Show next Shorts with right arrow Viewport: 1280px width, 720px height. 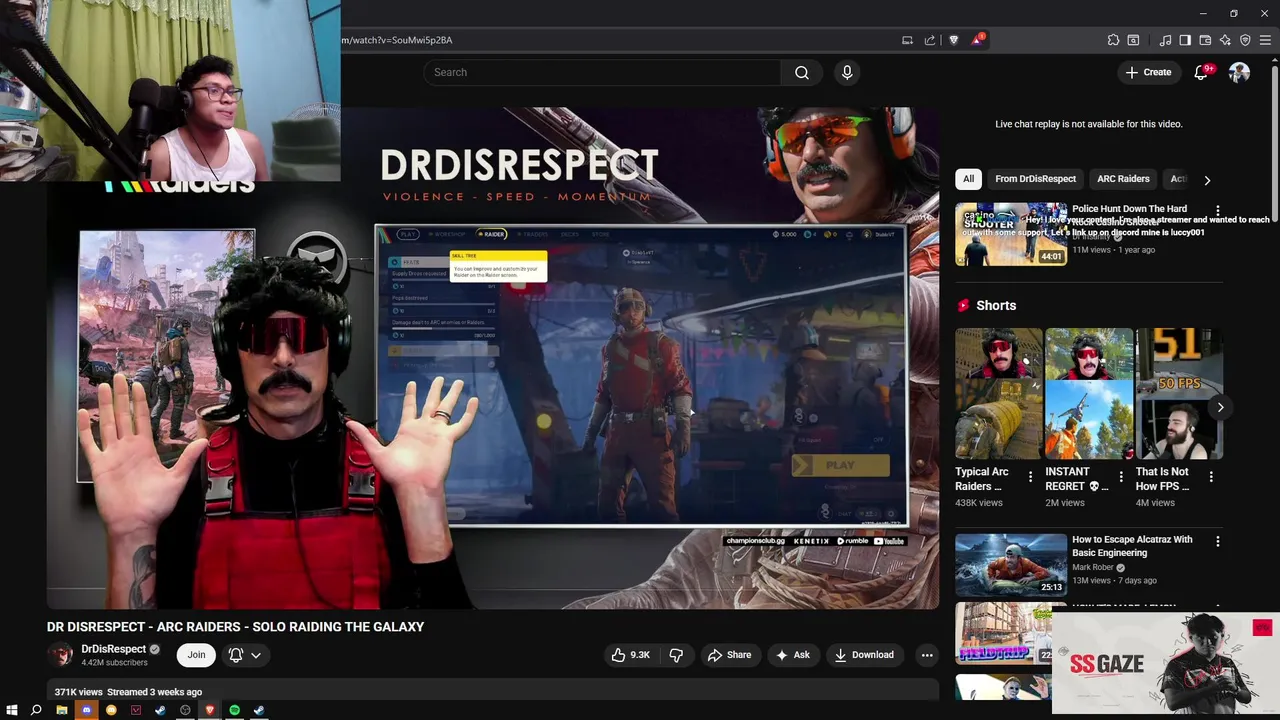pos(1220,407)
